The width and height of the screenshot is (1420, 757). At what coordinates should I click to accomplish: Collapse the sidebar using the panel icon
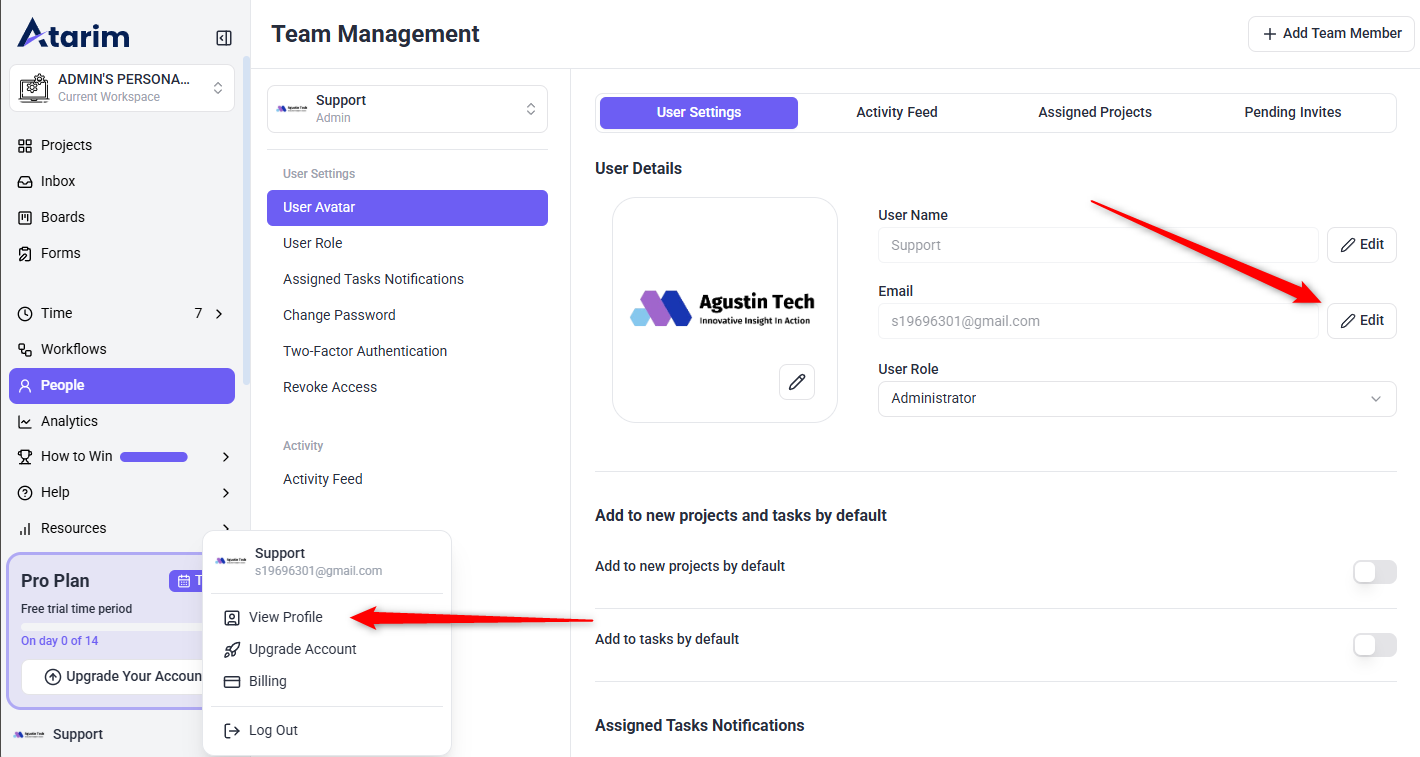click(224, 38)
